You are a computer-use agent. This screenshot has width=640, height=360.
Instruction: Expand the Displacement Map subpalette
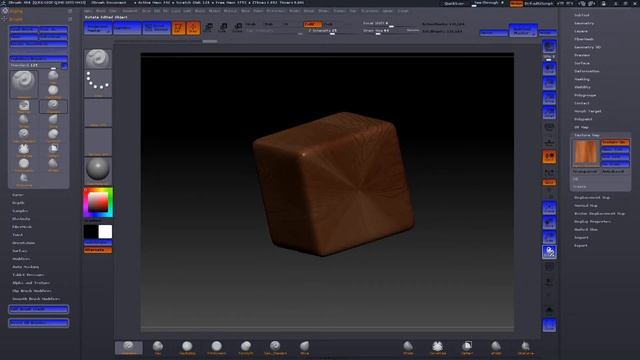point(592,198)
